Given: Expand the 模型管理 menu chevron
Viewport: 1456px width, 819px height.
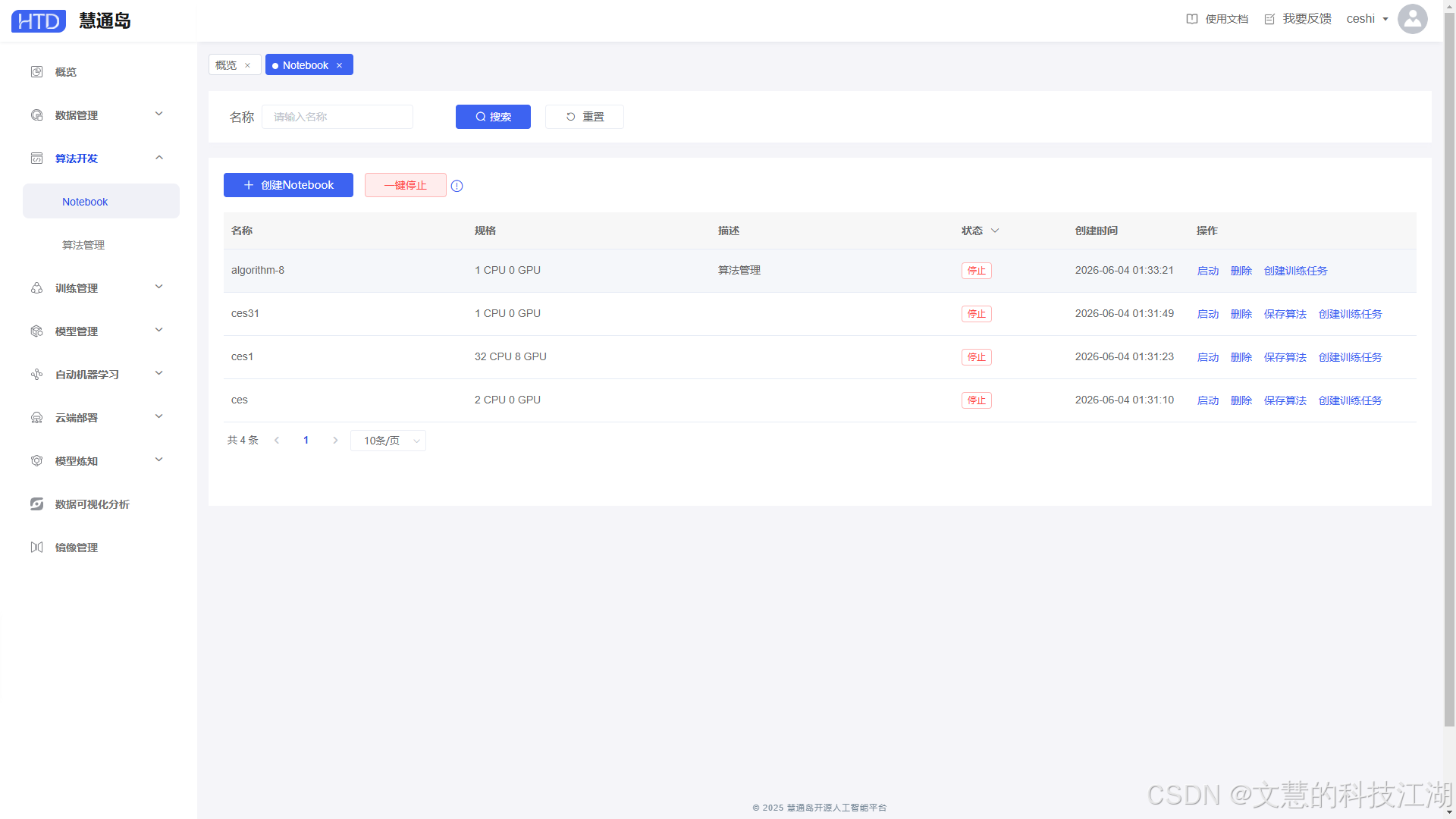Looking at the screenshot, I should pos(159,331).
